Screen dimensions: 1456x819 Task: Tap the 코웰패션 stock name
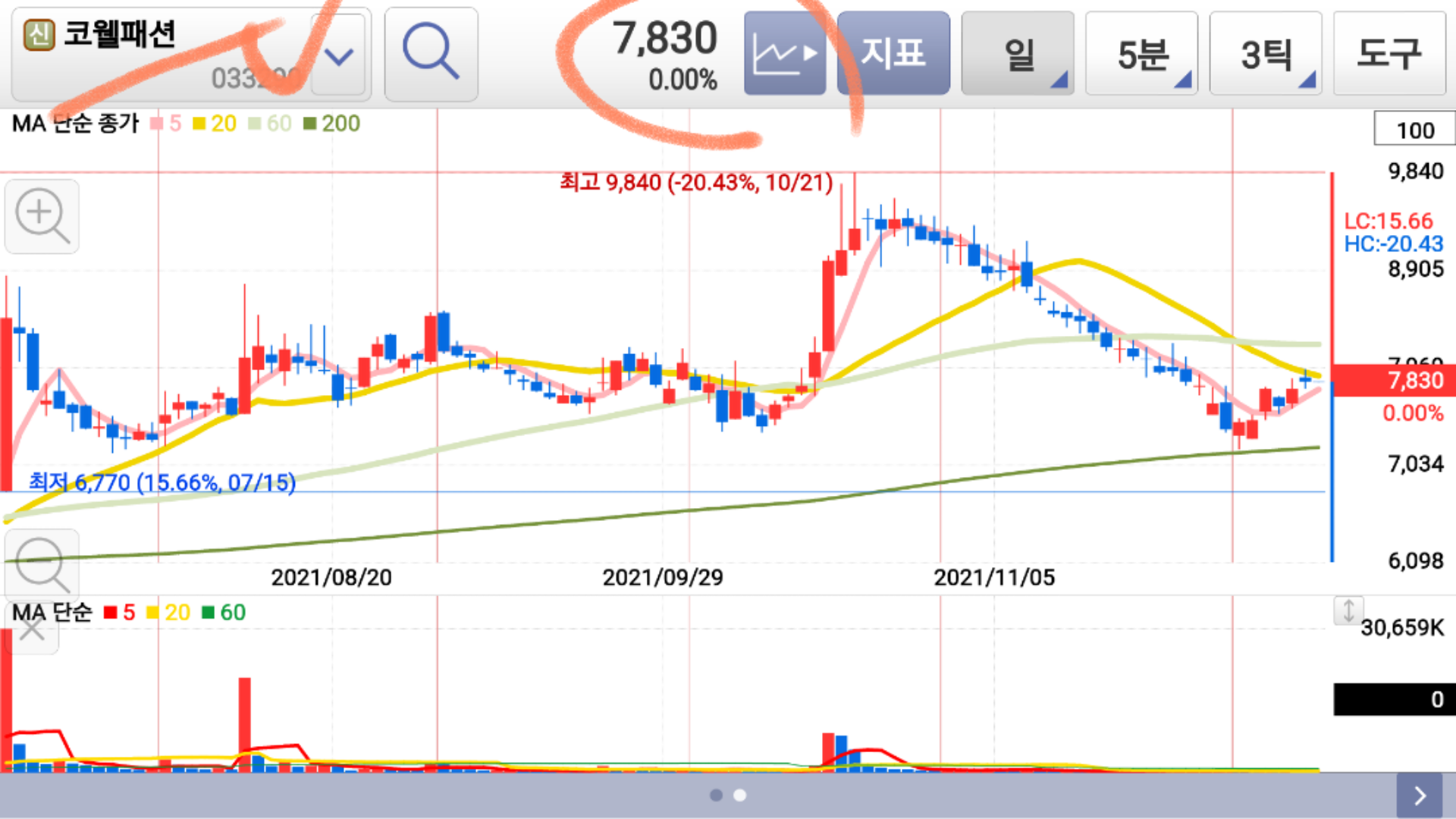[120, 34]
